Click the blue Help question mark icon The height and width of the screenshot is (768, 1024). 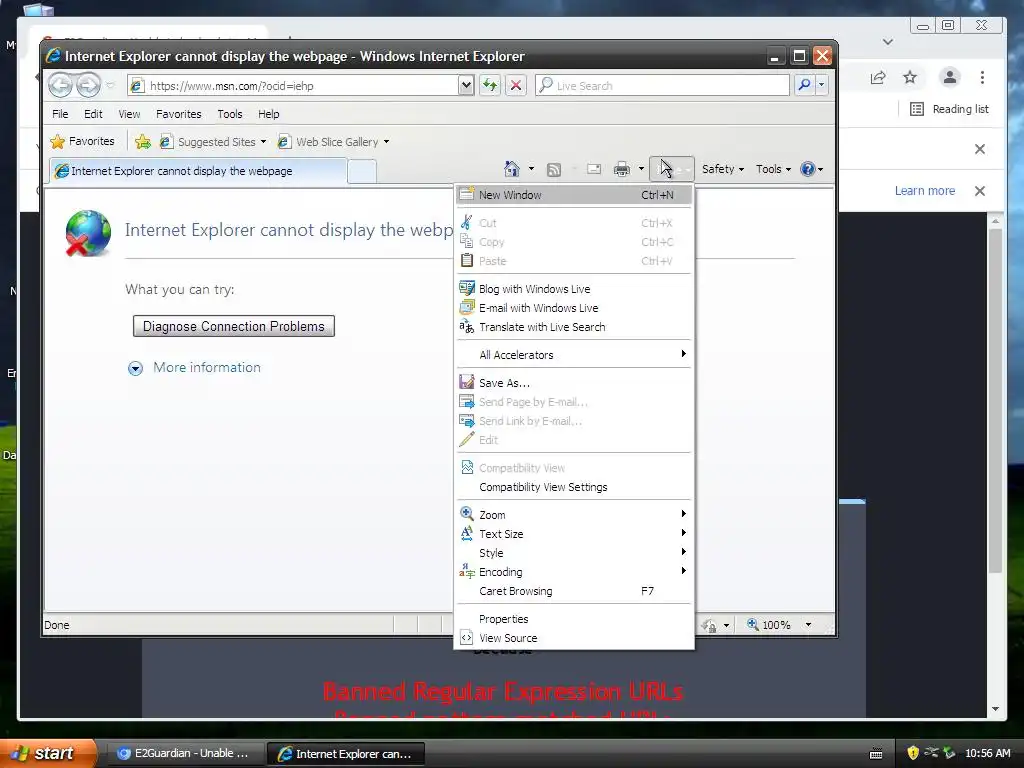pos(808,169)
